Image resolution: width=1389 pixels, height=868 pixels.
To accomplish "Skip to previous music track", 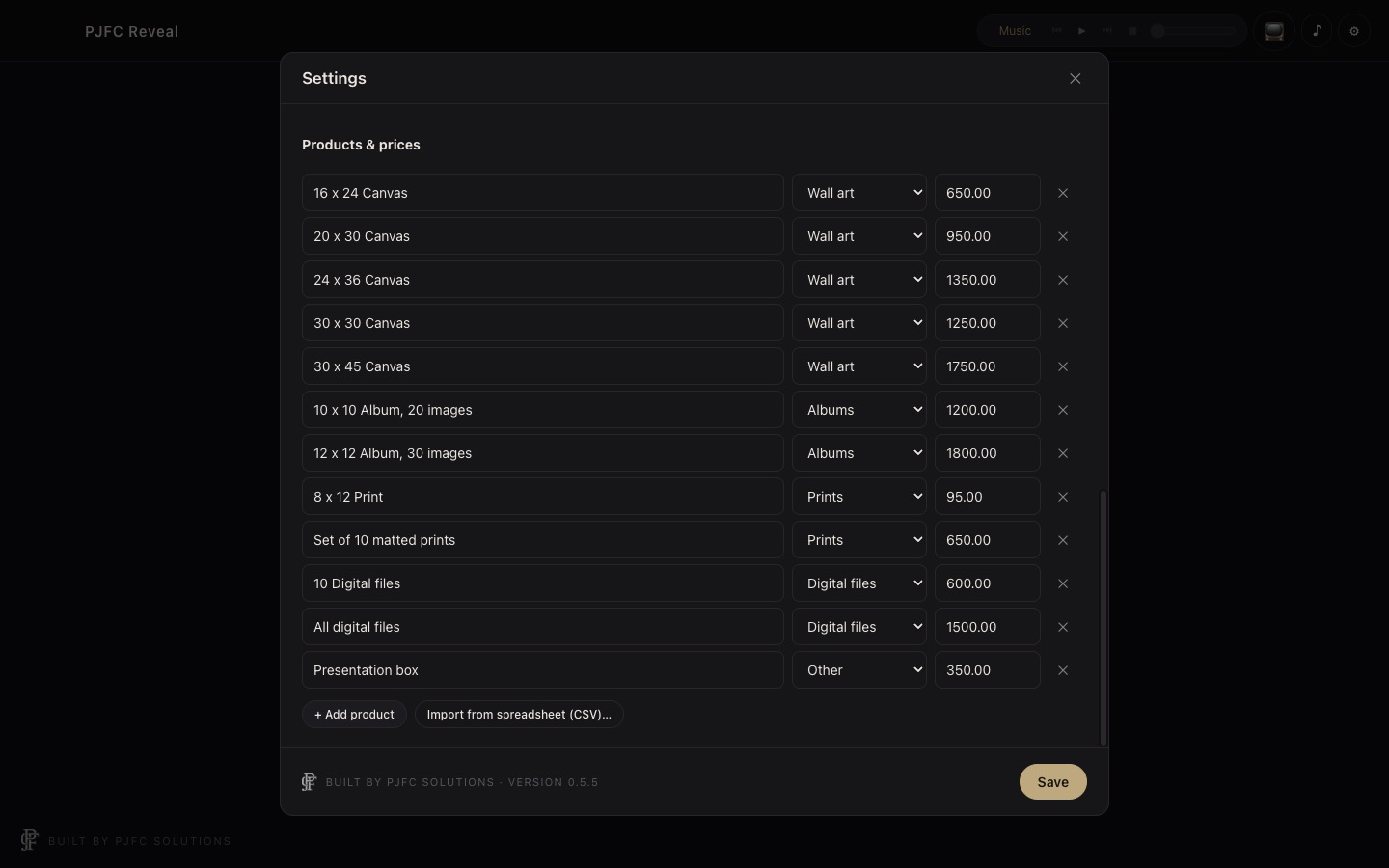I will 1057,31.
